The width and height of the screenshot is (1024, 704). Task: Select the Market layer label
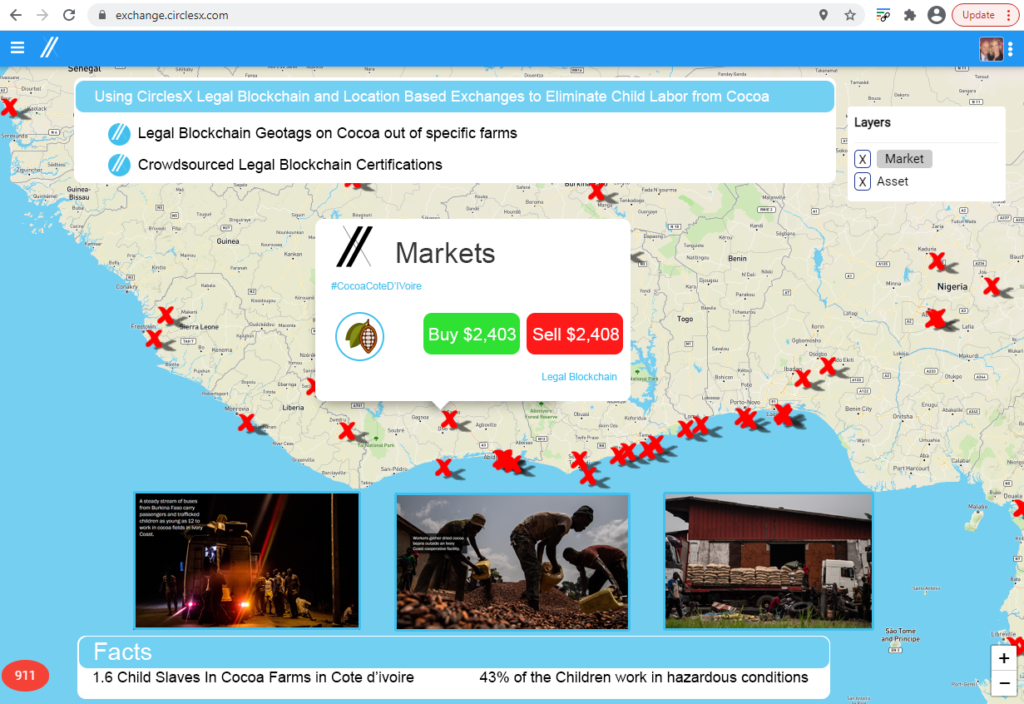click(904, 159)
